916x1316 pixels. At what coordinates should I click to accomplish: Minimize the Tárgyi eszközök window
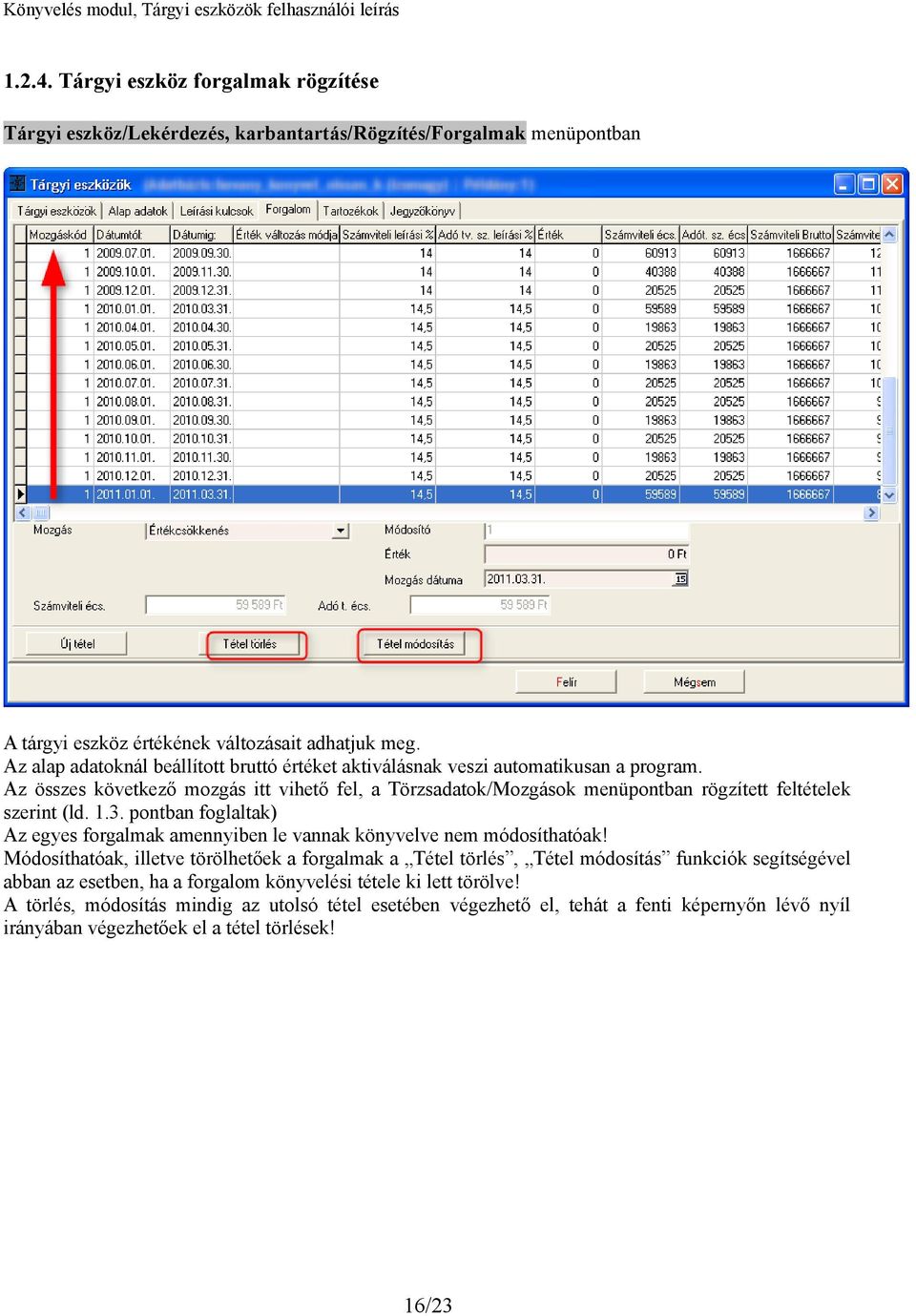(844, 184)
